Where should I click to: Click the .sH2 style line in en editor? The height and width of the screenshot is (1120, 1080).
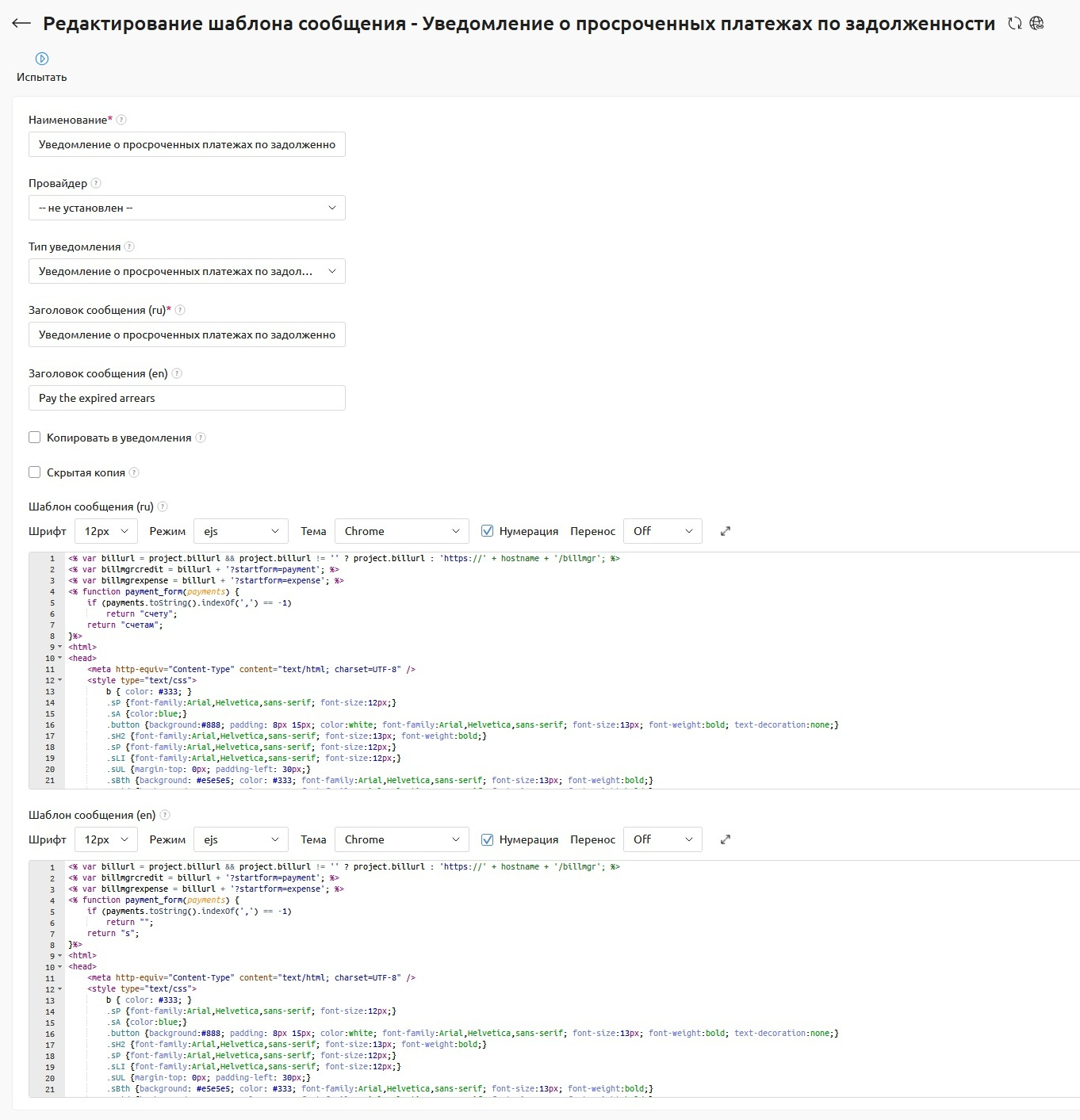297,1044
